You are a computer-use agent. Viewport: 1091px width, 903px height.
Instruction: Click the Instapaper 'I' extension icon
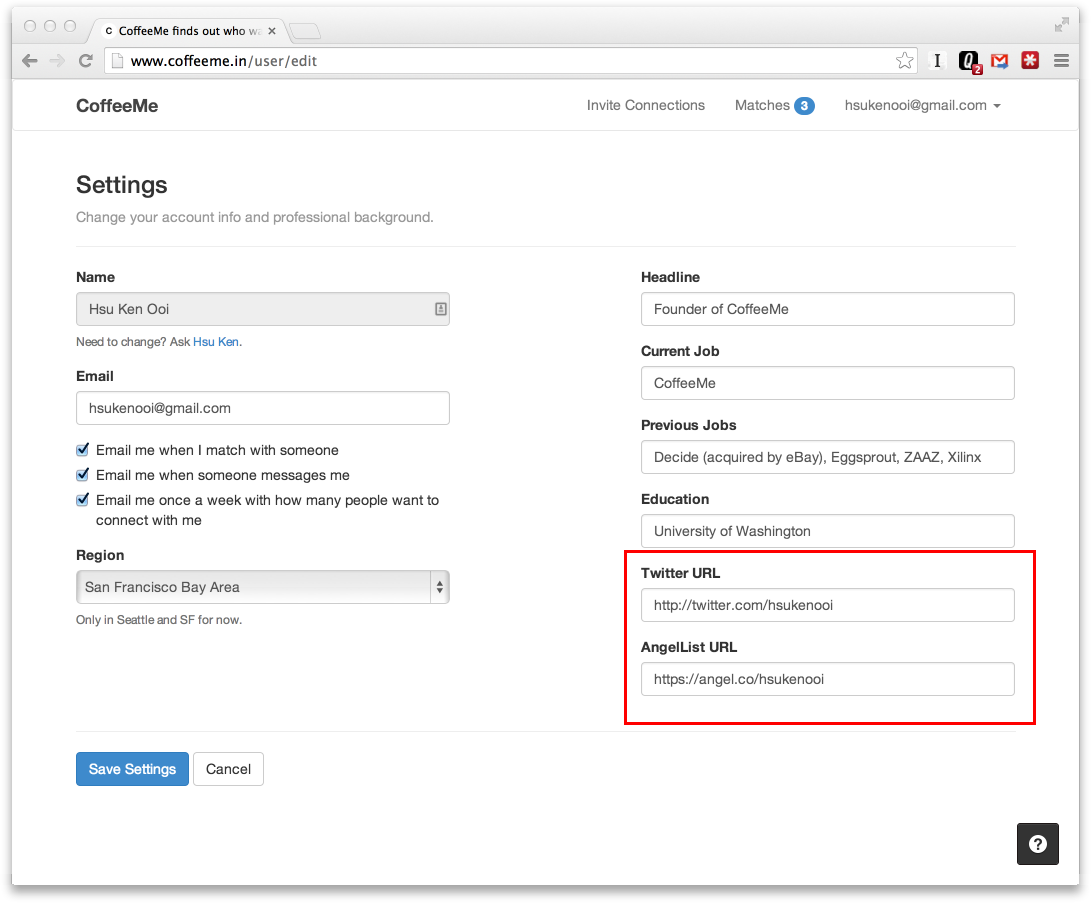tap(937, 61)
